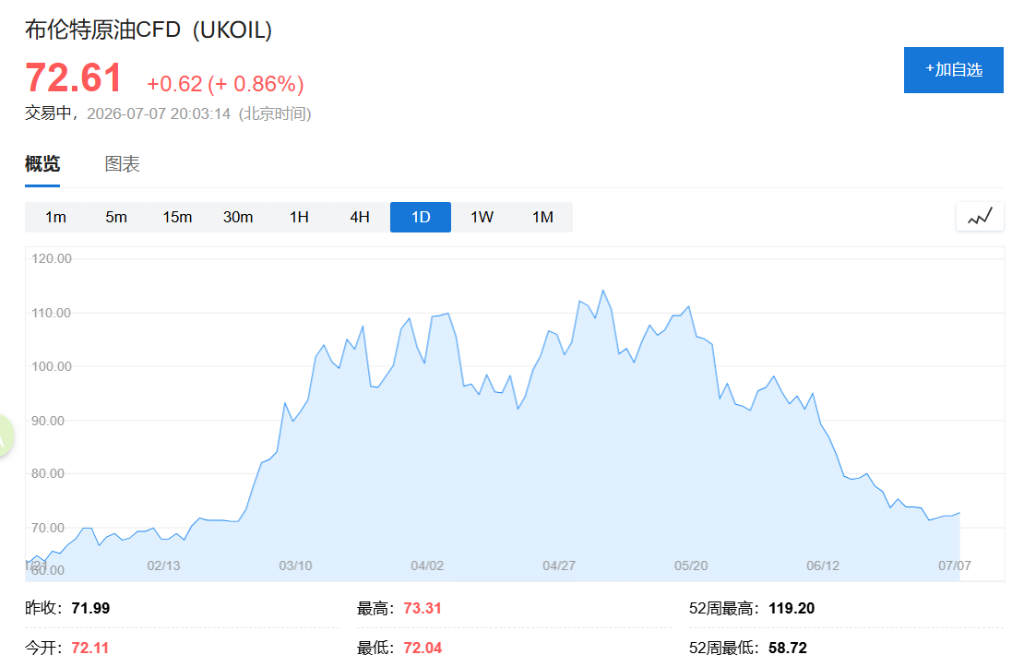Select the 30m timeframe
The height and width of the screenshot is (664, 1024).
pyautogui.click(x=238, y=217)
